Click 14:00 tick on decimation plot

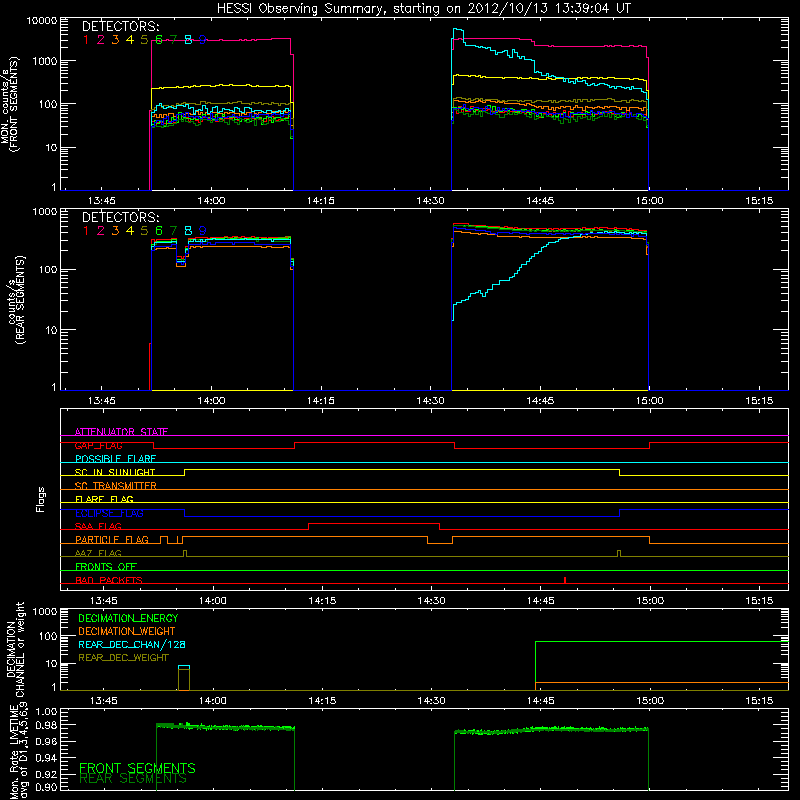tap(213, 701)
